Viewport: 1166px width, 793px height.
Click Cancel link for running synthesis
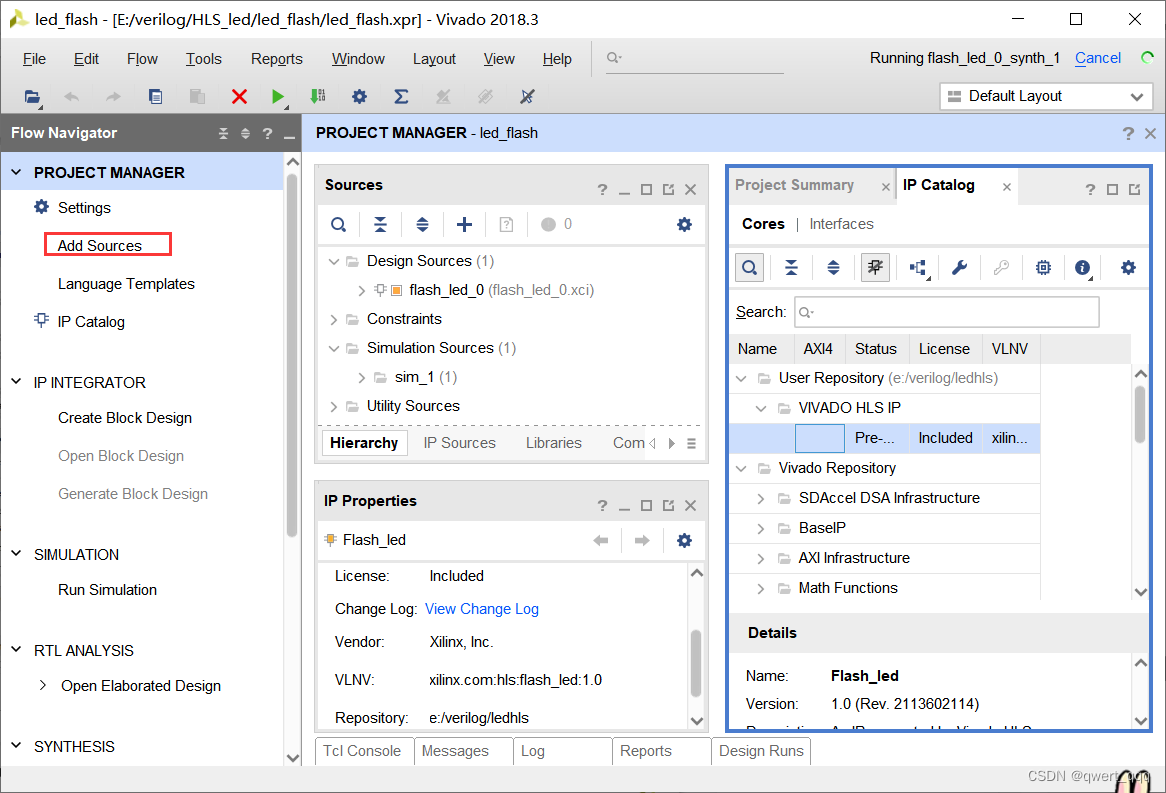(x=1098, y=58)
